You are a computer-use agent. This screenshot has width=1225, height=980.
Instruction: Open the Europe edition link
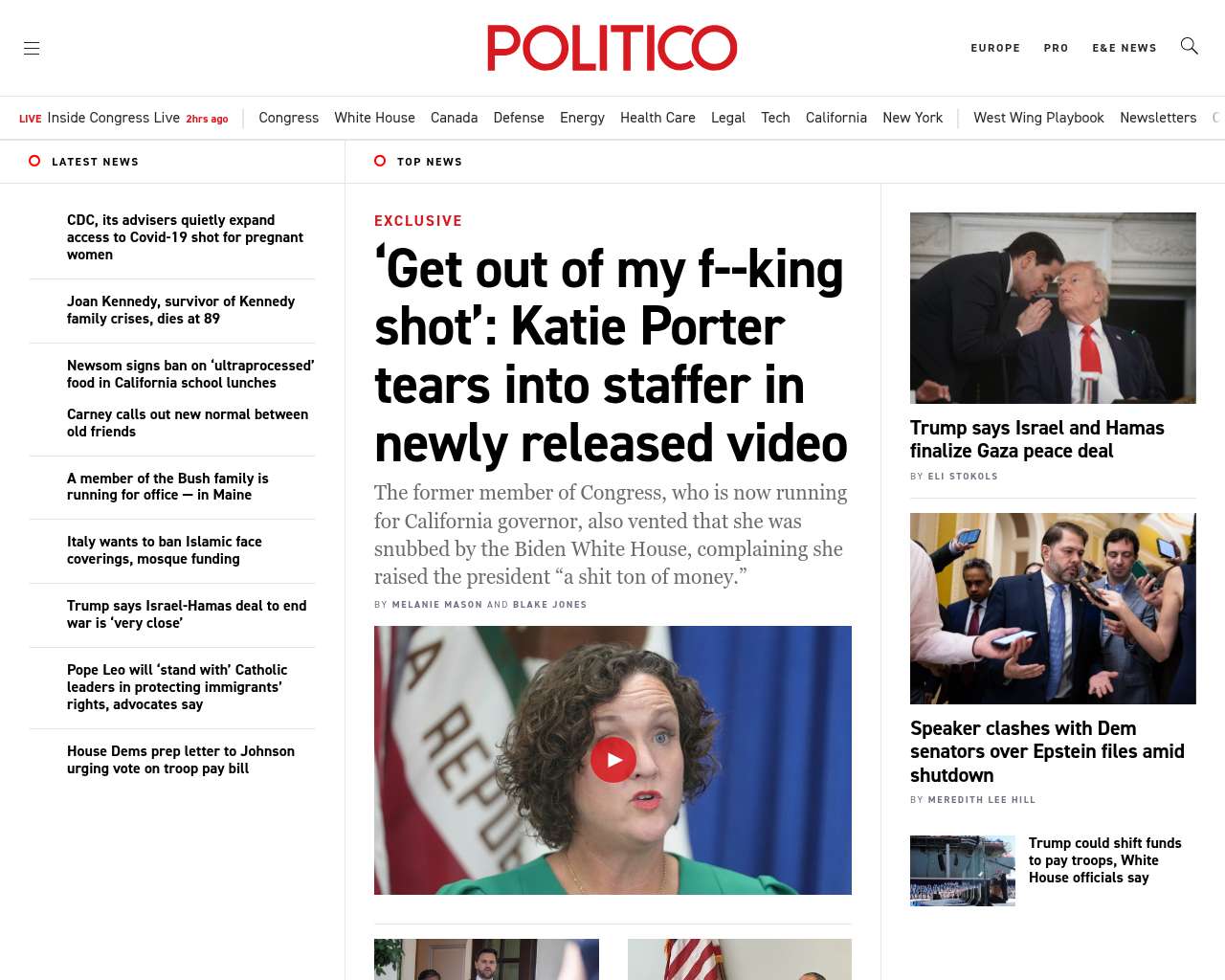(995, 48)
